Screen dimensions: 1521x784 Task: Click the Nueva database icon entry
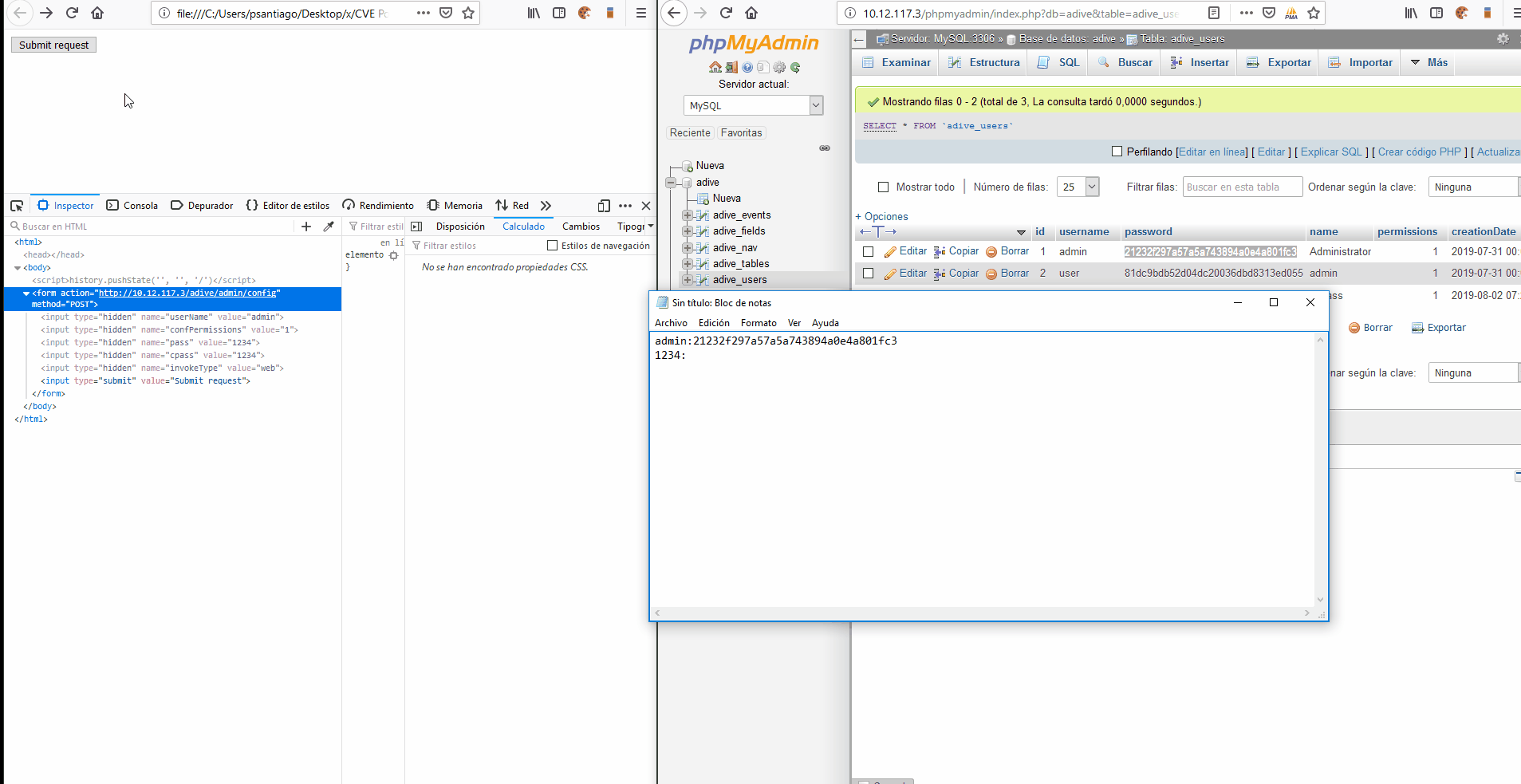pos(688,166)
